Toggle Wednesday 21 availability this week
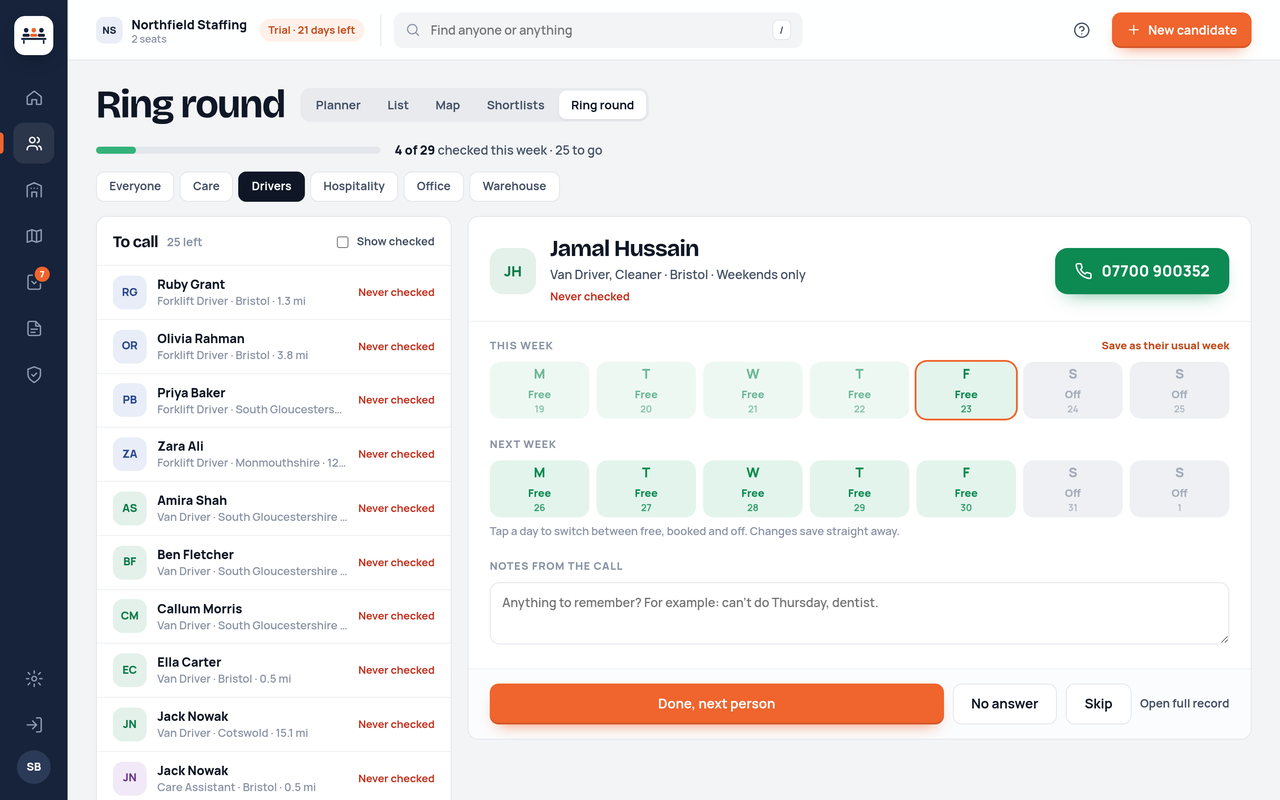 point(753,390)
